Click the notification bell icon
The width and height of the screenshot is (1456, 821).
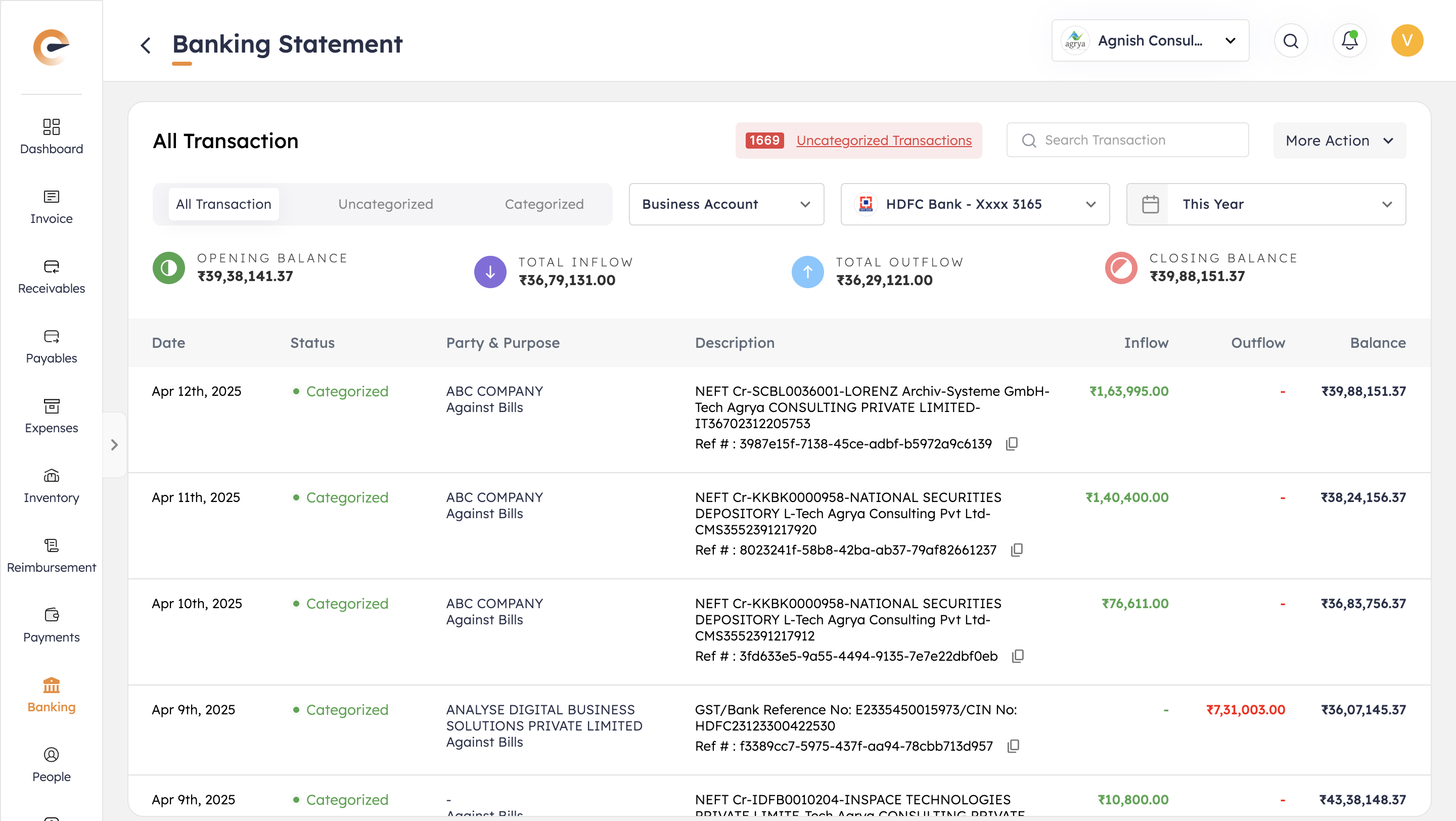click(x=1349, y=40)
